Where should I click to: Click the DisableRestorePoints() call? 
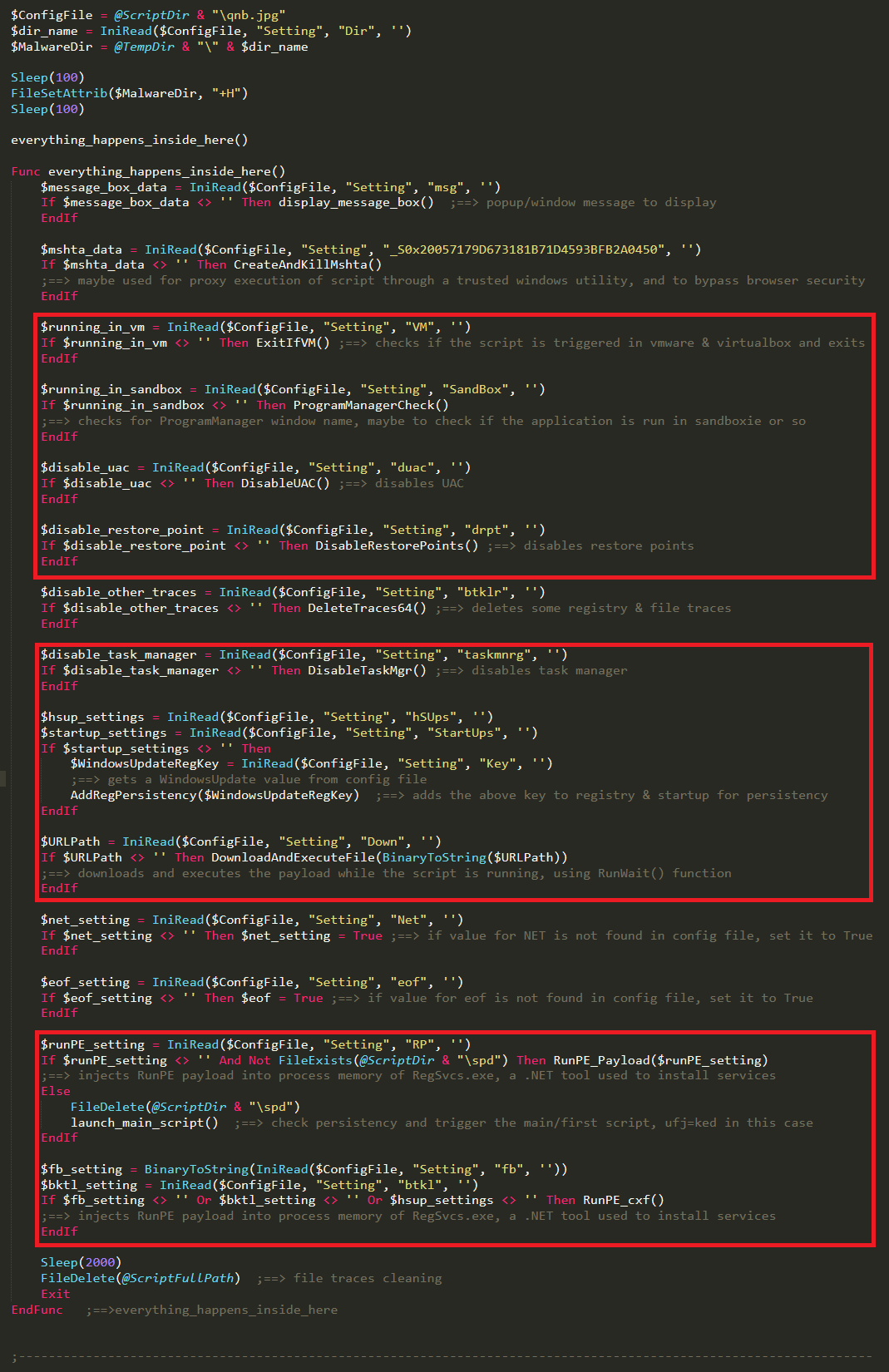(397, 545)
